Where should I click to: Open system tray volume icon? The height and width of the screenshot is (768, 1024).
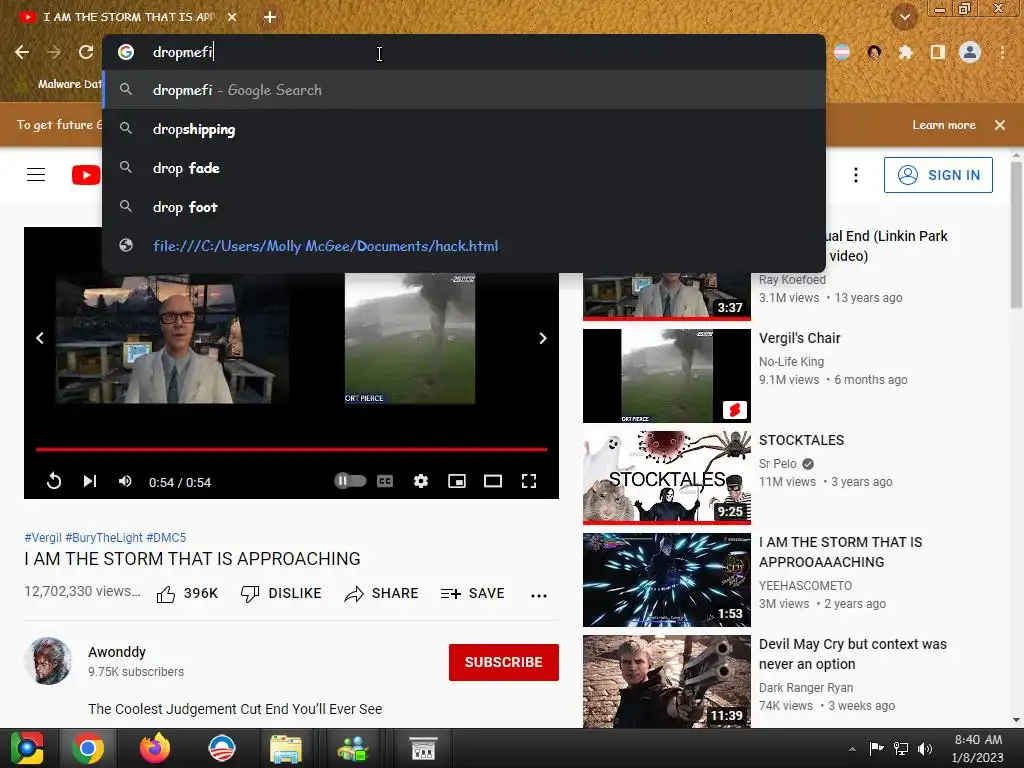click(x=925, y=748)
